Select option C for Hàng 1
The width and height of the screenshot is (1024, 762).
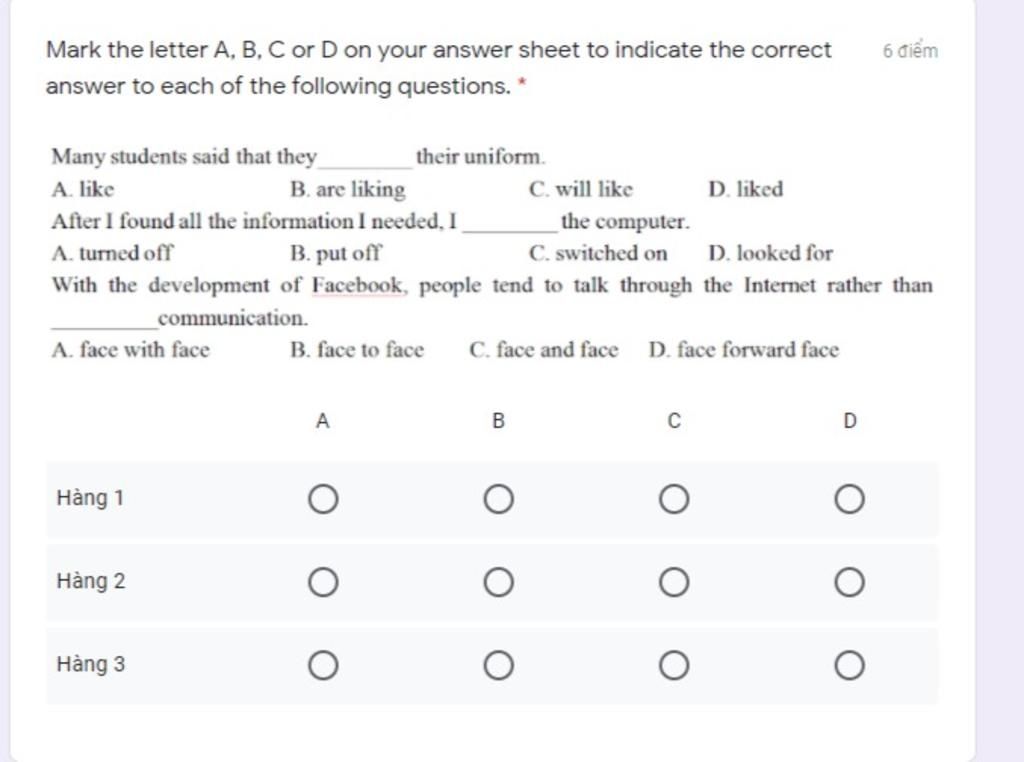click(674, 500)
